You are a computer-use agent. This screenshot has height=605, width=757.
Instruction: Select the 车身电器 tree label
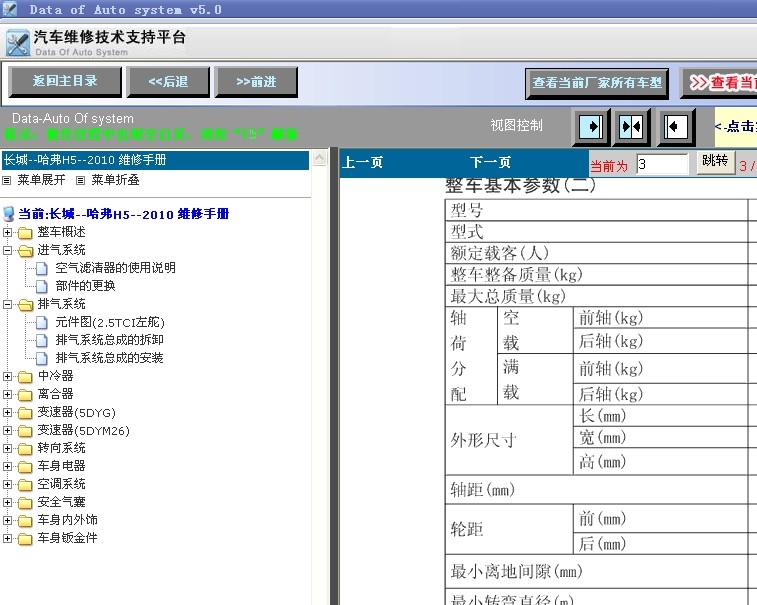(x=61, y=466)
